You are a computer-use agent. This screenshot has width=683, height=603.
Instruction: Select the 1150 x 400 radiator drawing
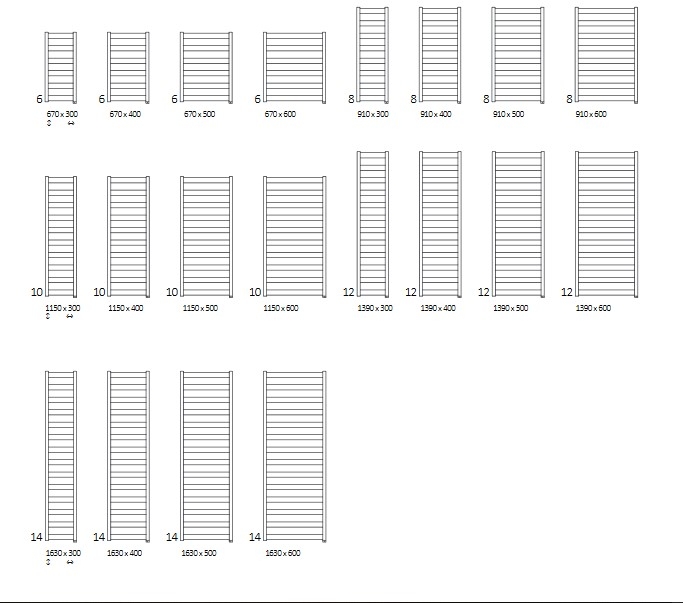128,237
